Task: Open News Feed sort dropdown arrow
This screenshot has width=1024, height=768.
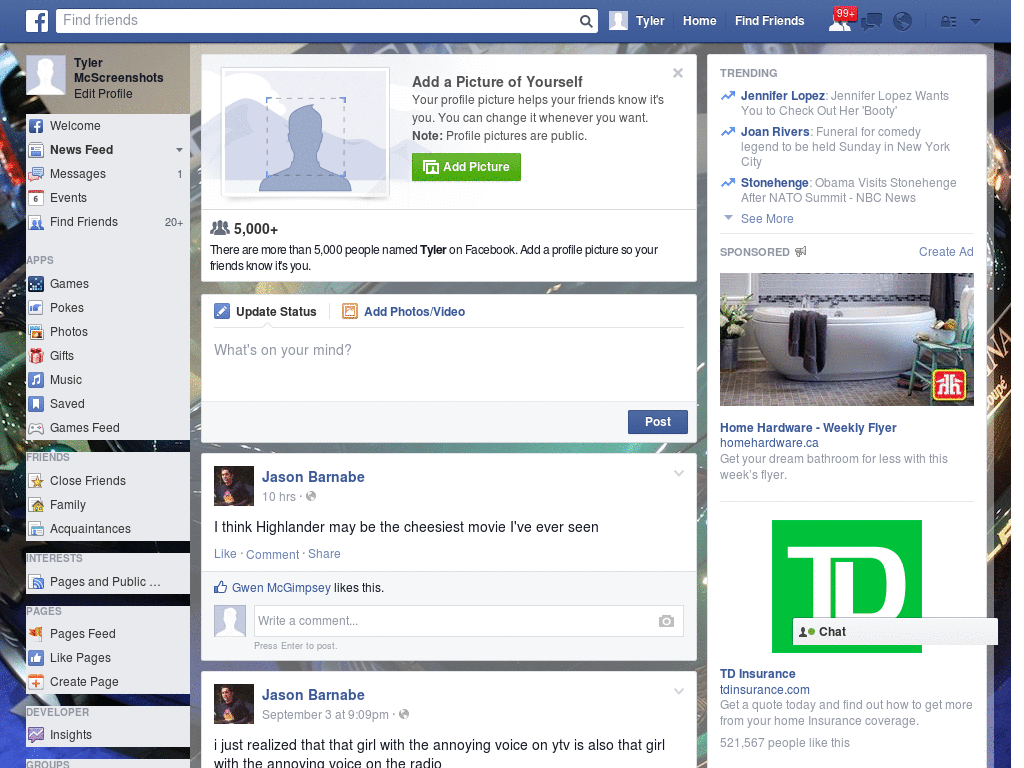Action: coord(179,150)
